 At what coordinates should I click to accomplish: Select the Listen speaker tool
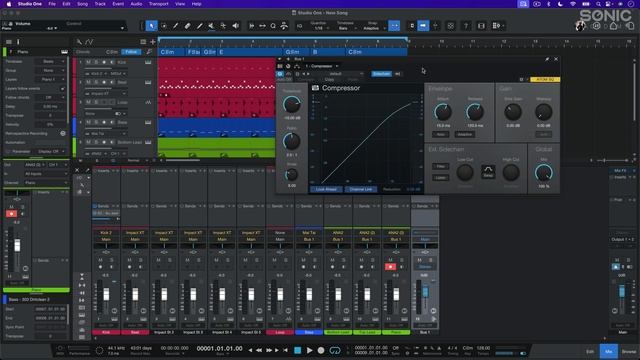click(x=236, y=26)
